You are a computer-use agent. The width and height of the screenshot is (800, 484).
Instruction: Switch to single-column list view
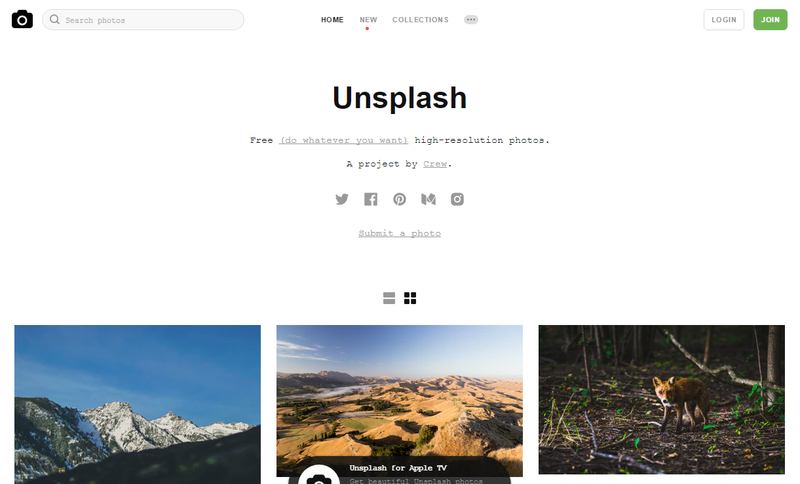coord(389,298)
